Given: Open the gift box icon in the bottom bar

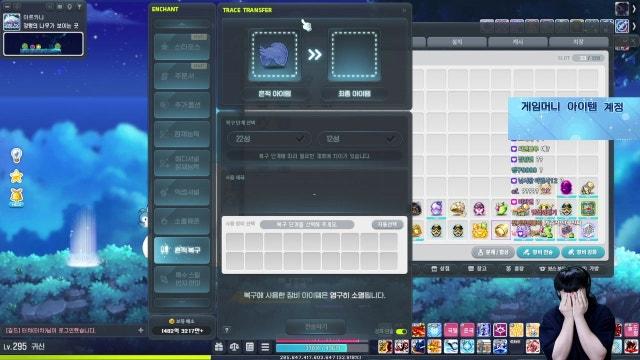Looking at the screenshot, I should [219, 347].
